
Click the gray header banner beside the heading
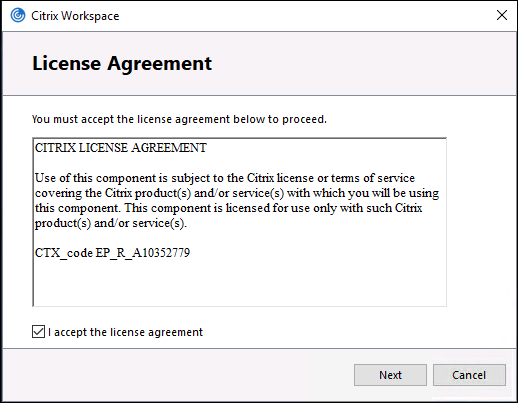[x=363, y=63]
